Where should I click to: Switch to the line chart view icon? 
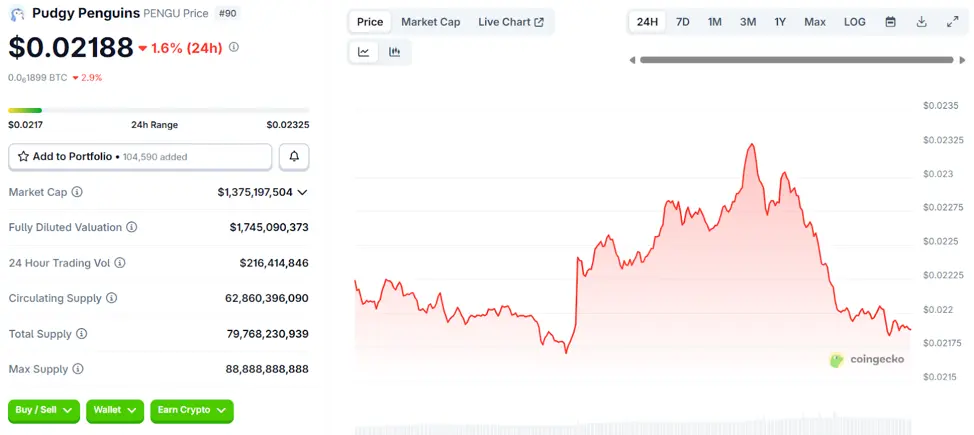[363, 52]
